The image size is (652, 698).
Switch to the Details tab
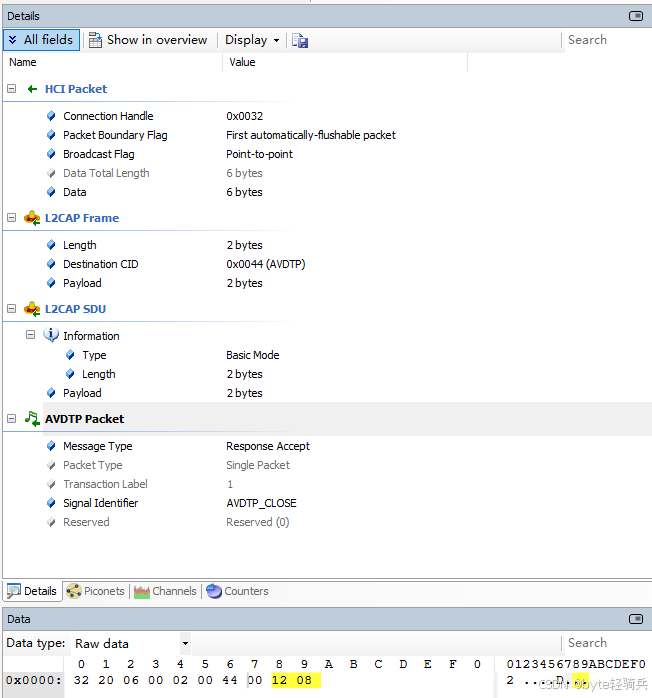[x=32, y=591]
